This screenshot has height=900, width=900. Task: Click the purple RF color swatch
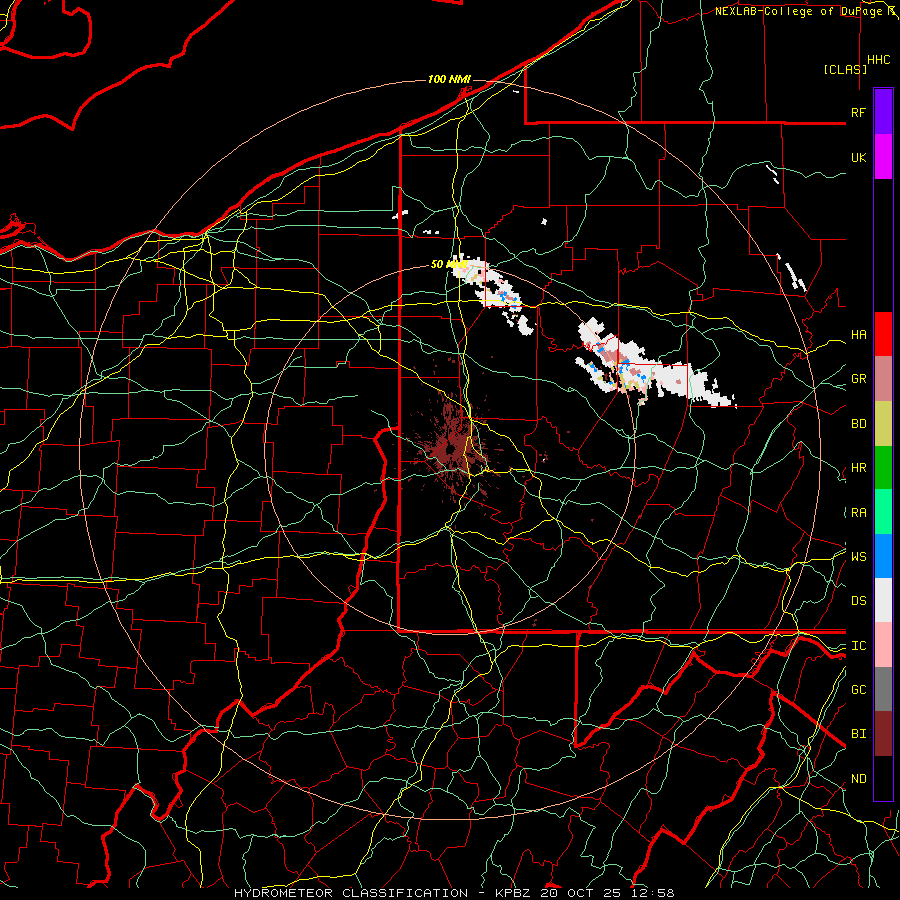pyautogui.click(x=883, y=112)
